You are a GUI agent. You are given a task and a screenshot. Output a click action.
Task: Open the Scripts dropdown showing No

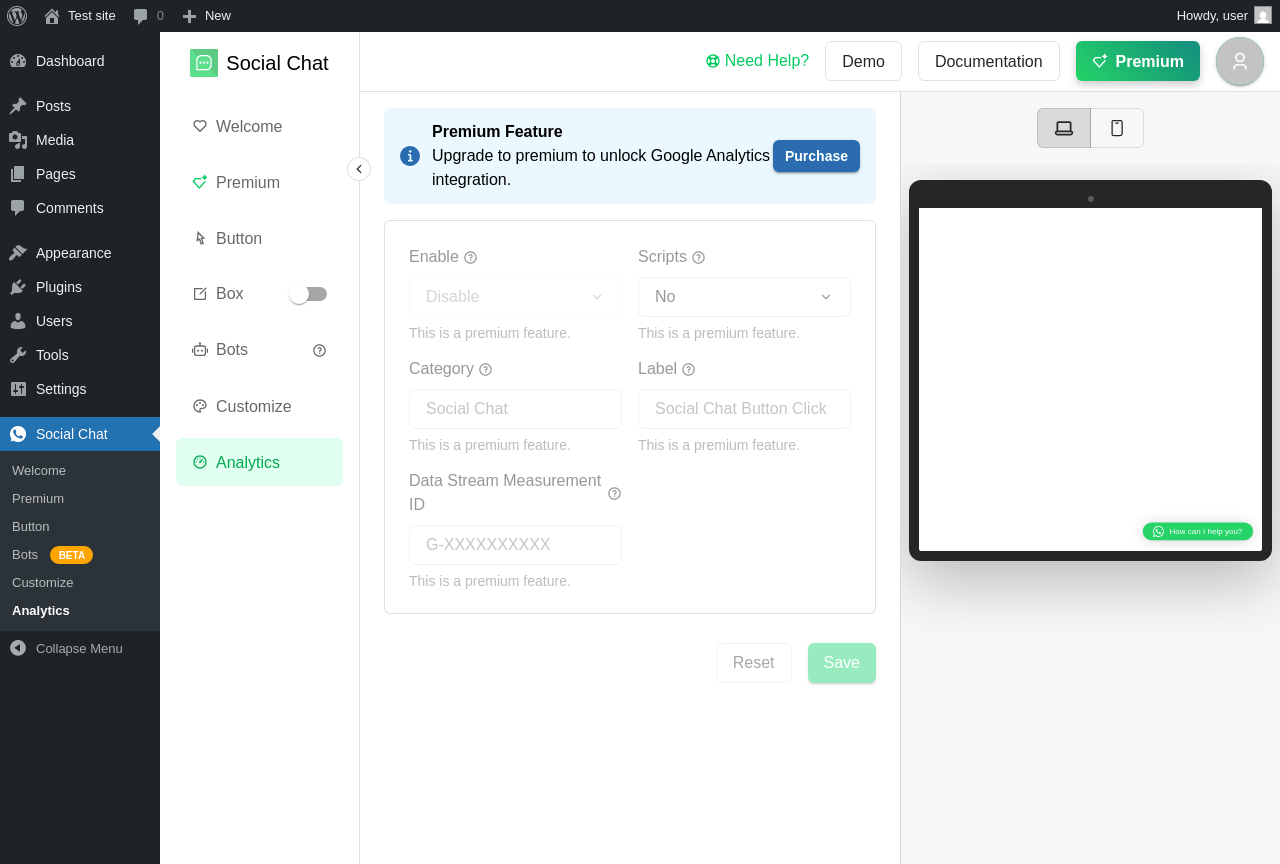744,297
